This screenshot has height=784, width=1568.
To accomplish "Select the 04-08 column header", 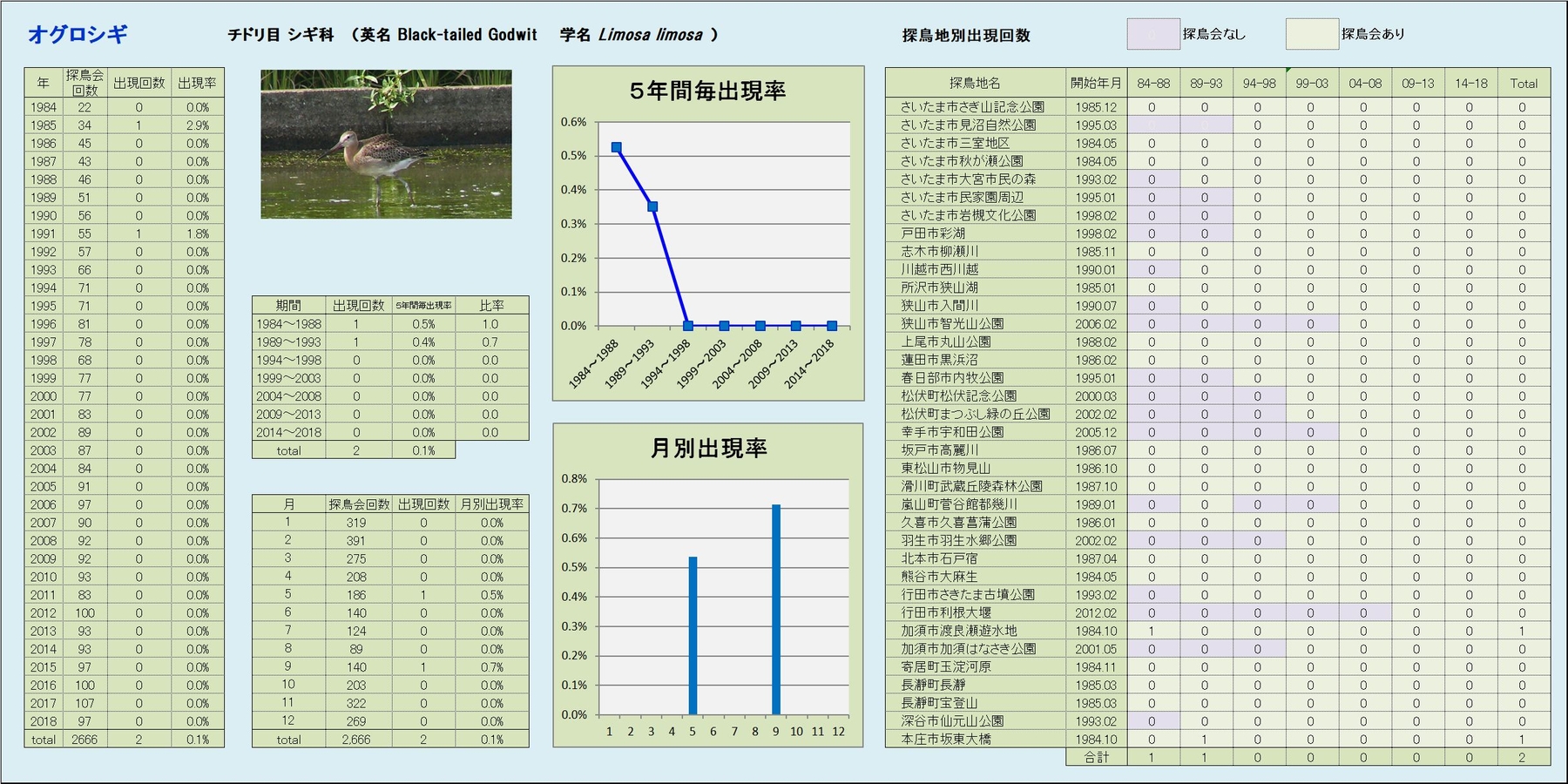I will pyautogui.click(x=1365, y=83).
